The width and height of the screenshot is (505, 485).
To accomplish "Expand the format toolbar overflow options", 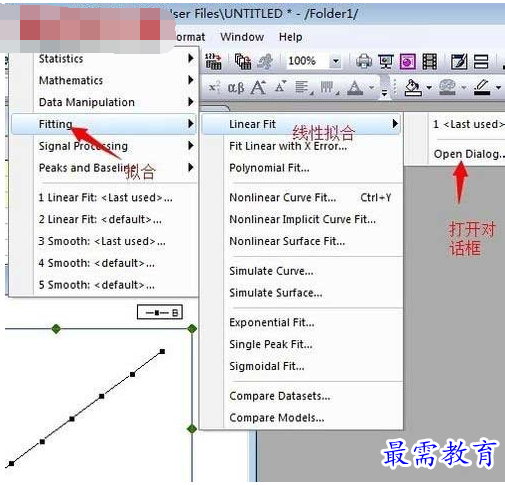I will [x=384, y=93].
